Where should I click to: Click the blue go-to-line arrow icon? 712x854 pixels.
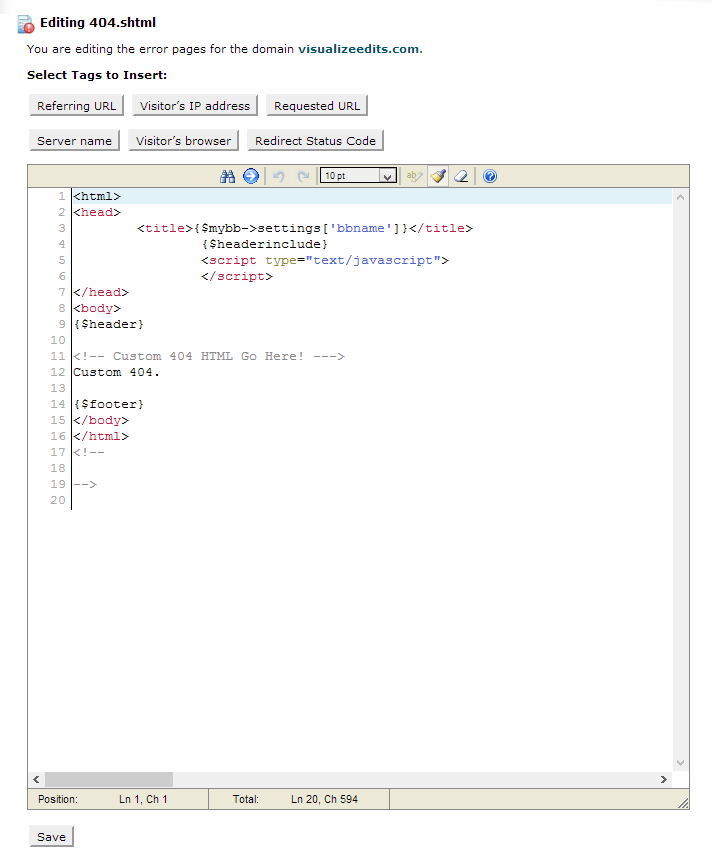point(251,176)
